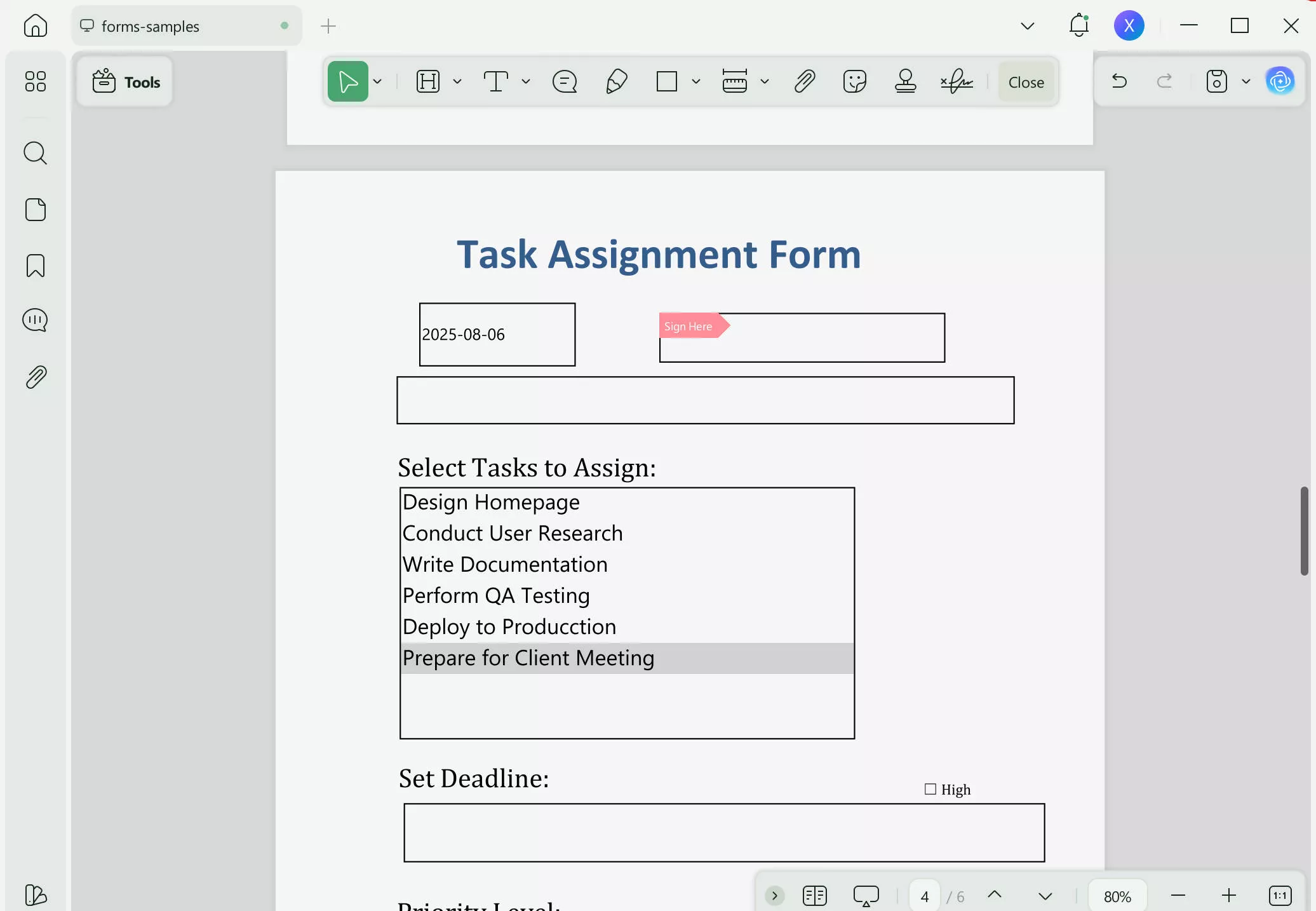Open Search in the left sidebar

[x=35, y=153]
